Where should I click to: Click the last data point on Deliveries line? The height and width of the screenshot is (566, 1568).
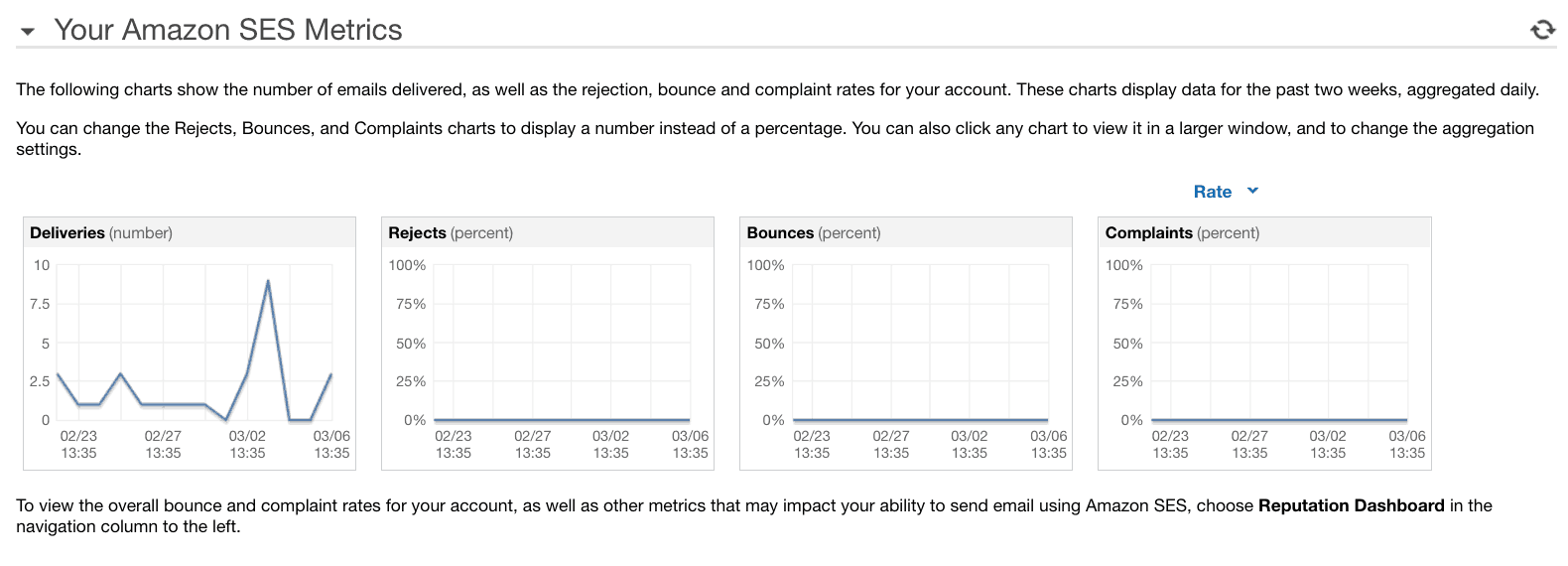click(330, 374)
